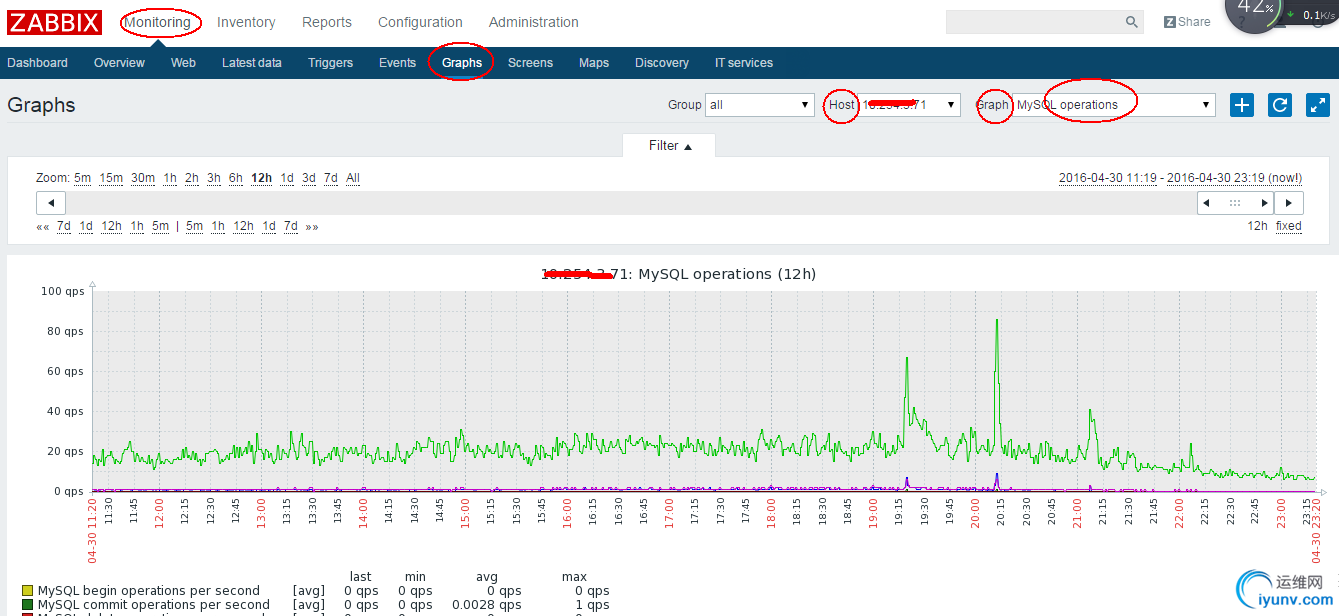The width and height of the screenshot is (1339, 616).
Task: Click the MySQL operations graph title
Action: (x=678, y=274)
